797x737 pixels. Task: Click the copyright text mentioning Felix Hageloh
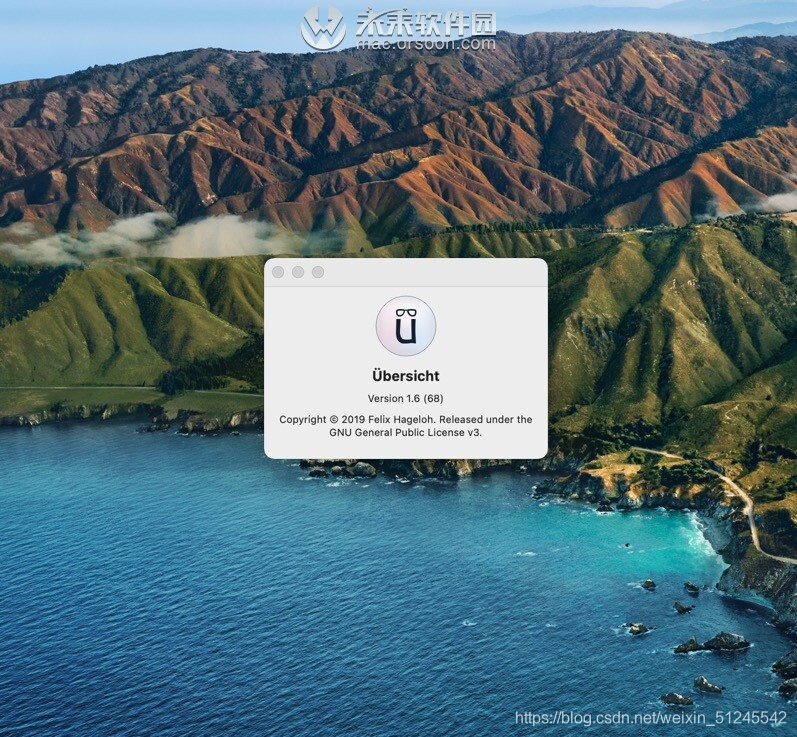pyautogui.click(x=406, y=426)
